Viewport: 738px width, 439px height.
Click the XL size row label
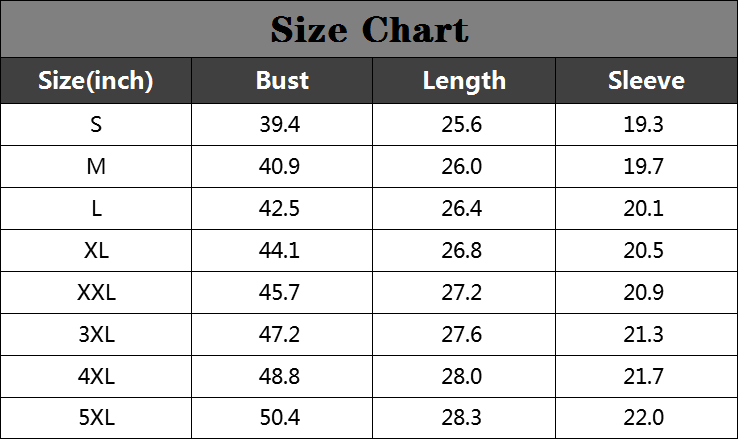coord(96,250)
